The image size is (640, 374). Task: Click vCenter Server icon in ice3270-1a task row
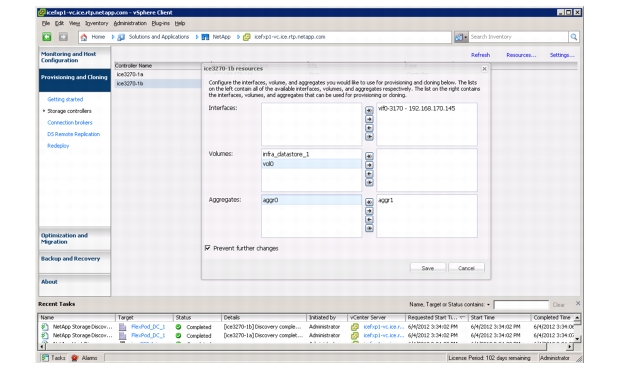point(355,336)
